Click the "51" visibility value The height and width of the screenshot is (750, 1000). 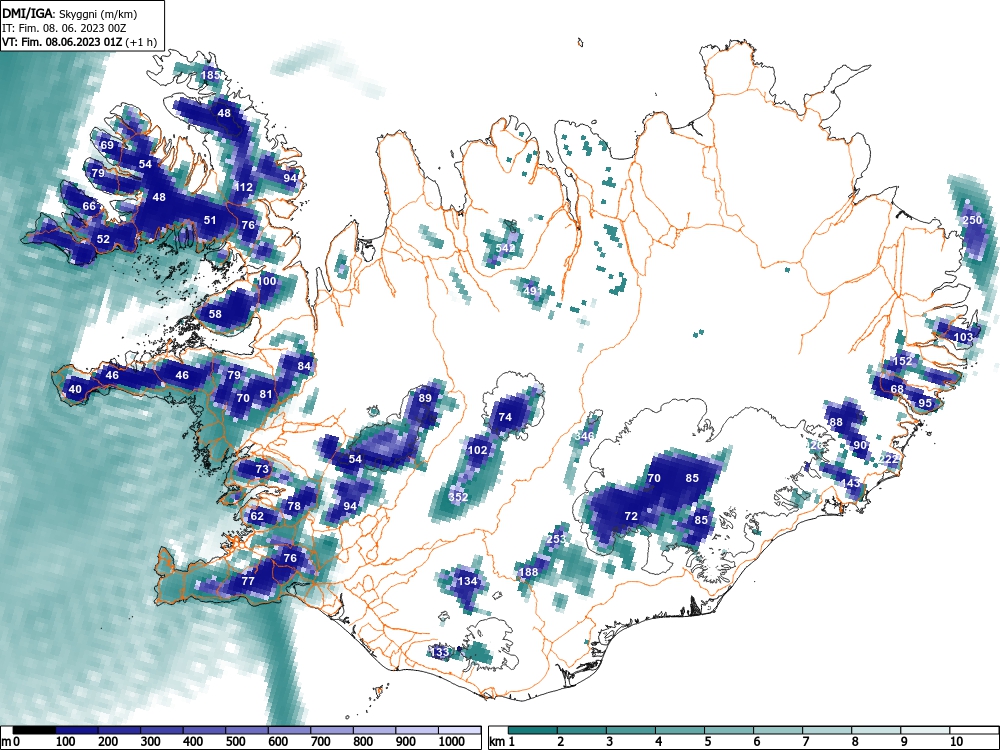tap(210, 220)
